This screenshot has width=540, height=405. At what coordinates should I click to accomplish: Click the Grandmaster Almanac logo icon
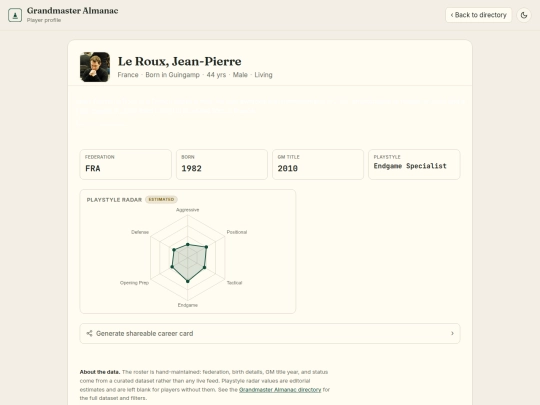point(15,15)
